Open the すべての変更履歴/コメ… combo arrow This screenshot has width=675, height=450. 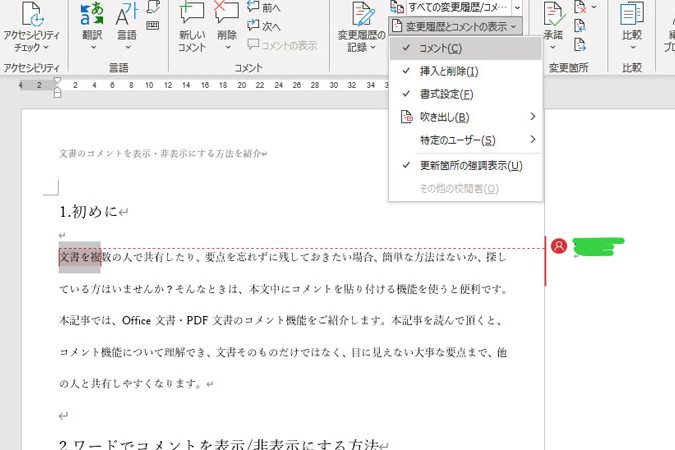(x=517, y=7)
